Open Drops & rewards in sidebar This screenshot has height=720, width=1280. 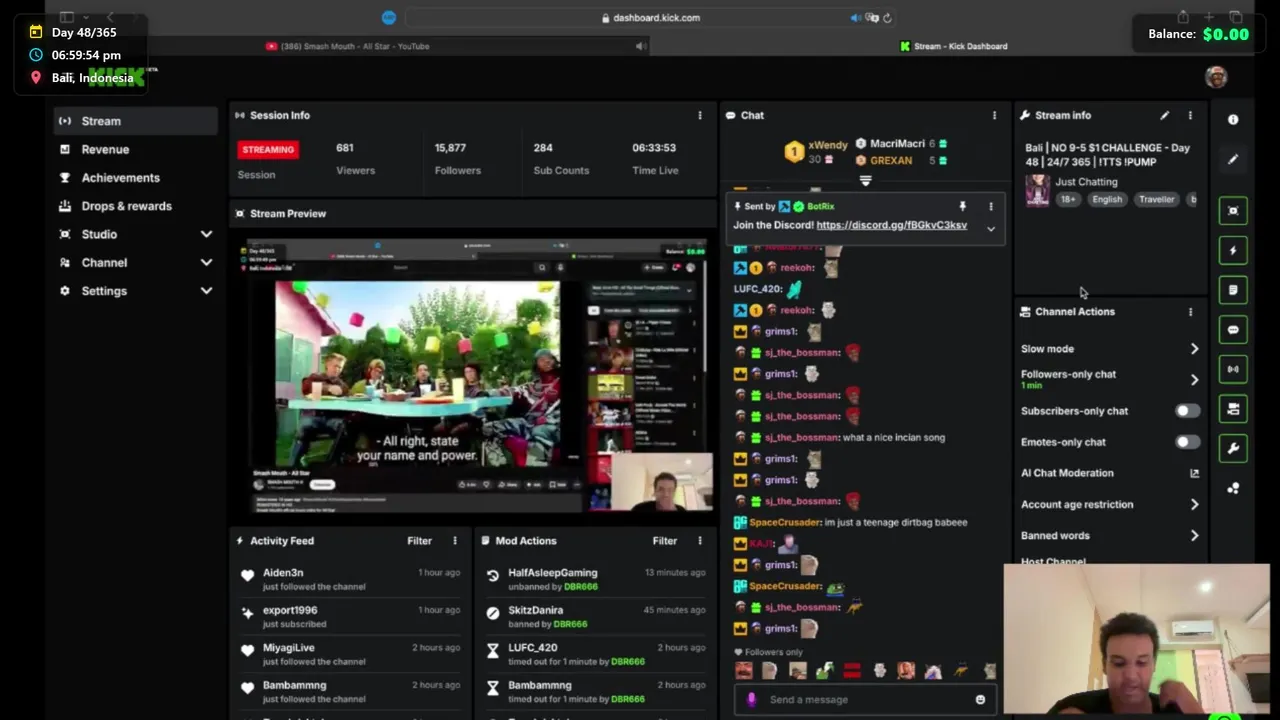coord(135,206)
